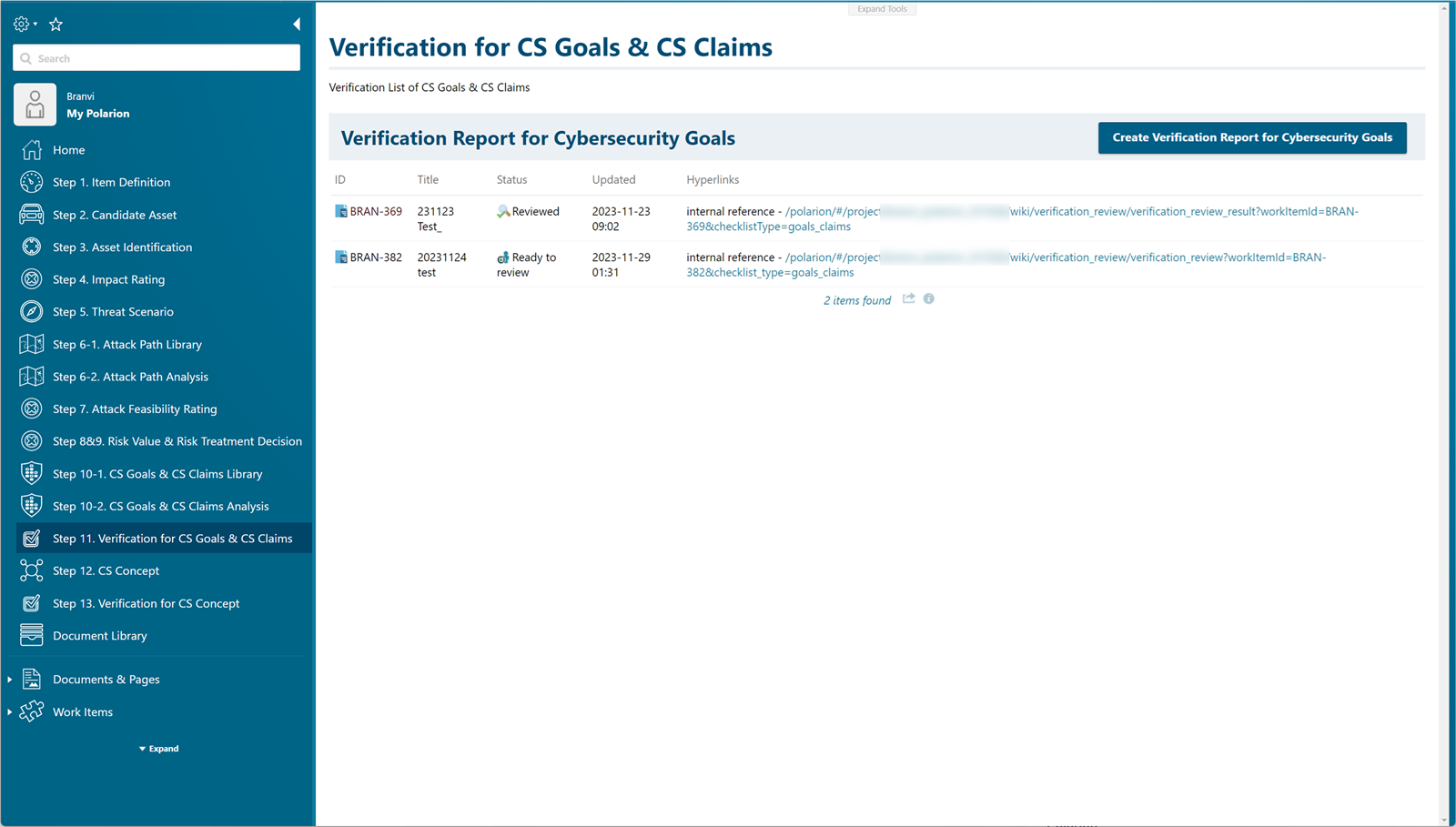Click Step 13 Verification checklist icon
Viewport: 1456px width, 827px height.
click(x=32, y=603)
